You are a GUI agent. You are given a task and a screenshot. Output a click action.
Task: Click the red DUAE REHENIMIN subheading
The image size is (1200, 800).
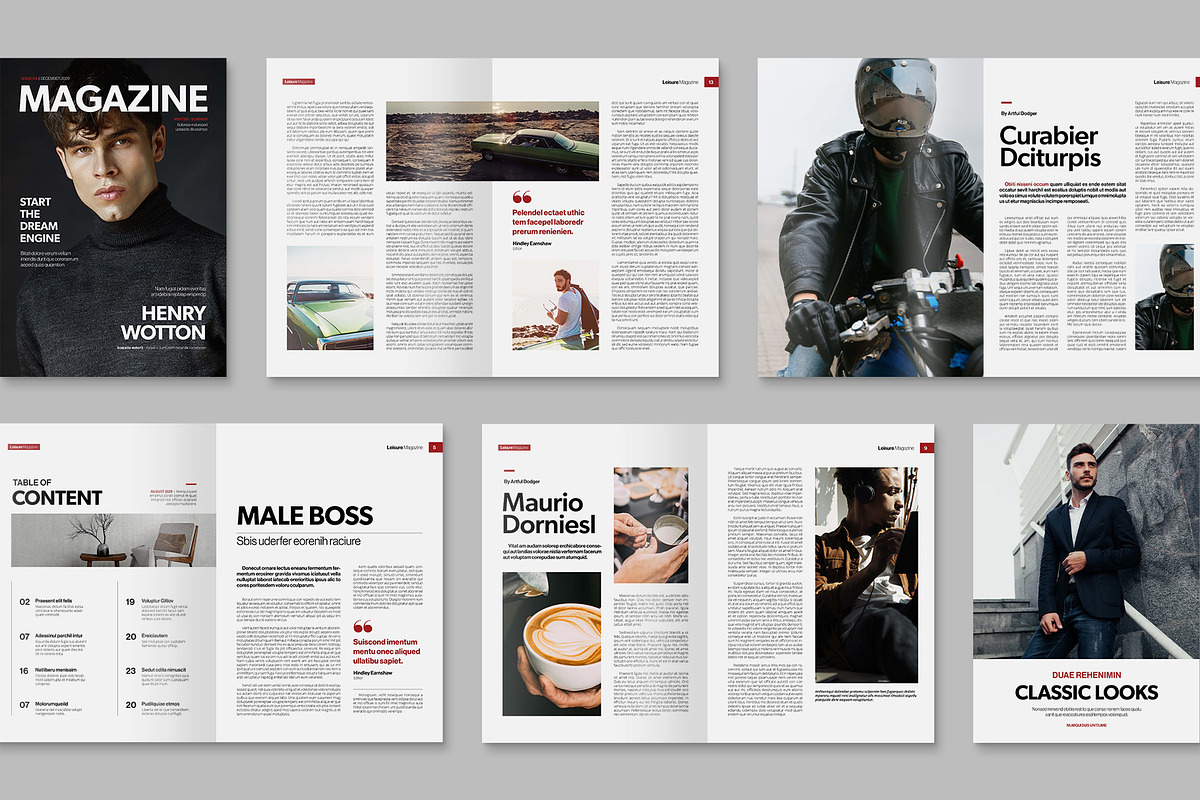coord(1086,673)
